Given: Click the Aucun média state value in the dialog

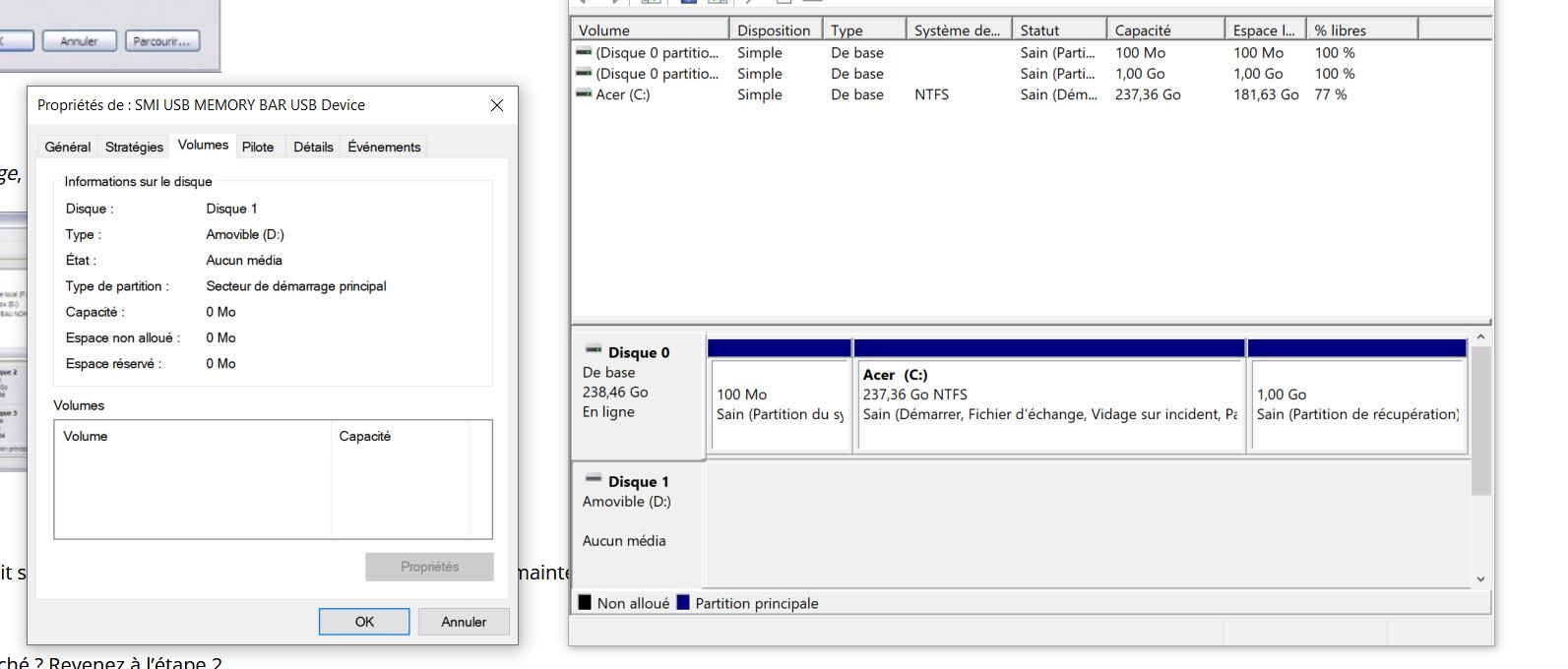Looking at the screenshot, I should (x=244, y=261).
